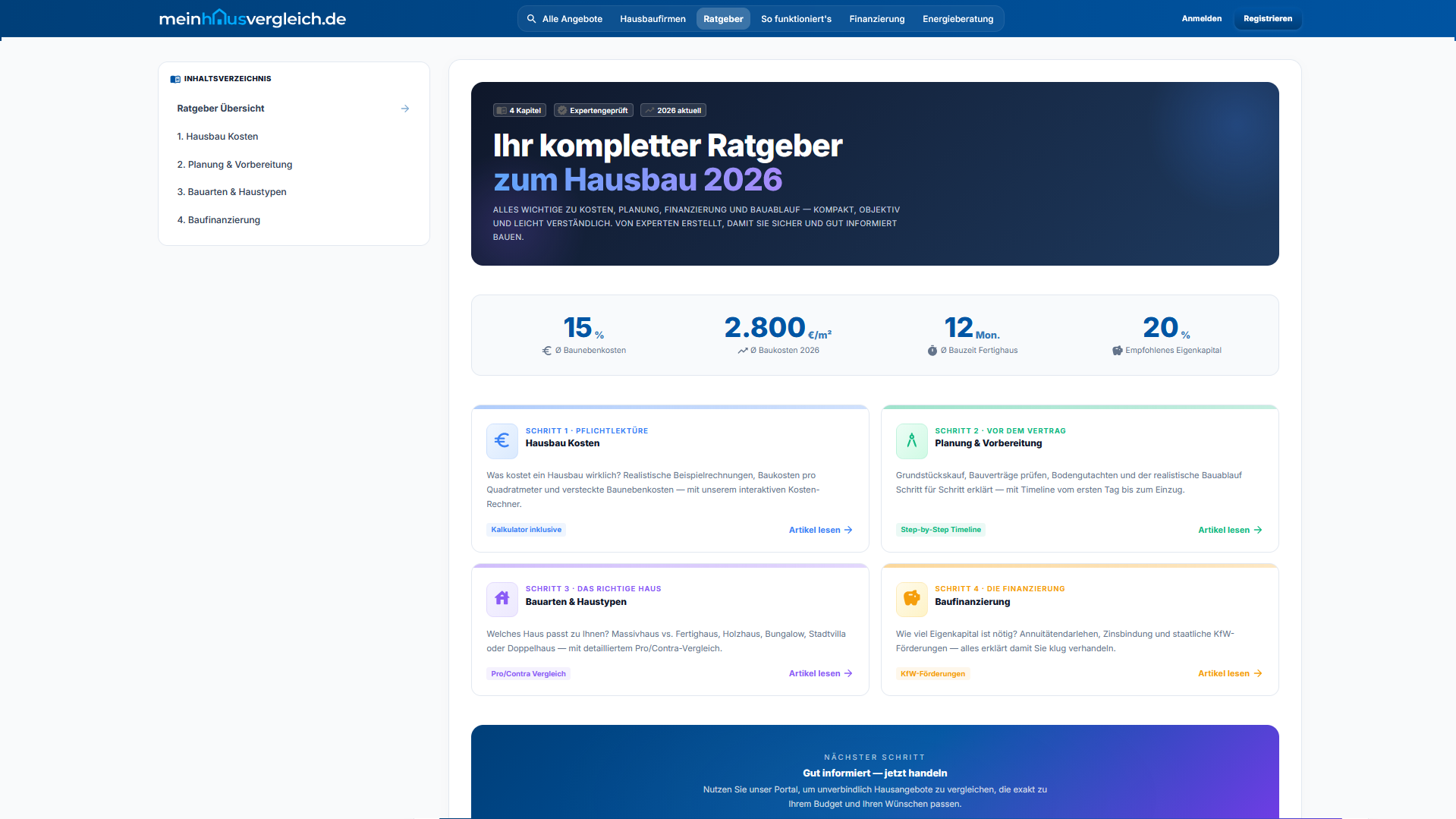Click the house icon for Bauarten & Haustypen
The height and width of the screenshot is (819, 1456).
[x=502, y=599]
